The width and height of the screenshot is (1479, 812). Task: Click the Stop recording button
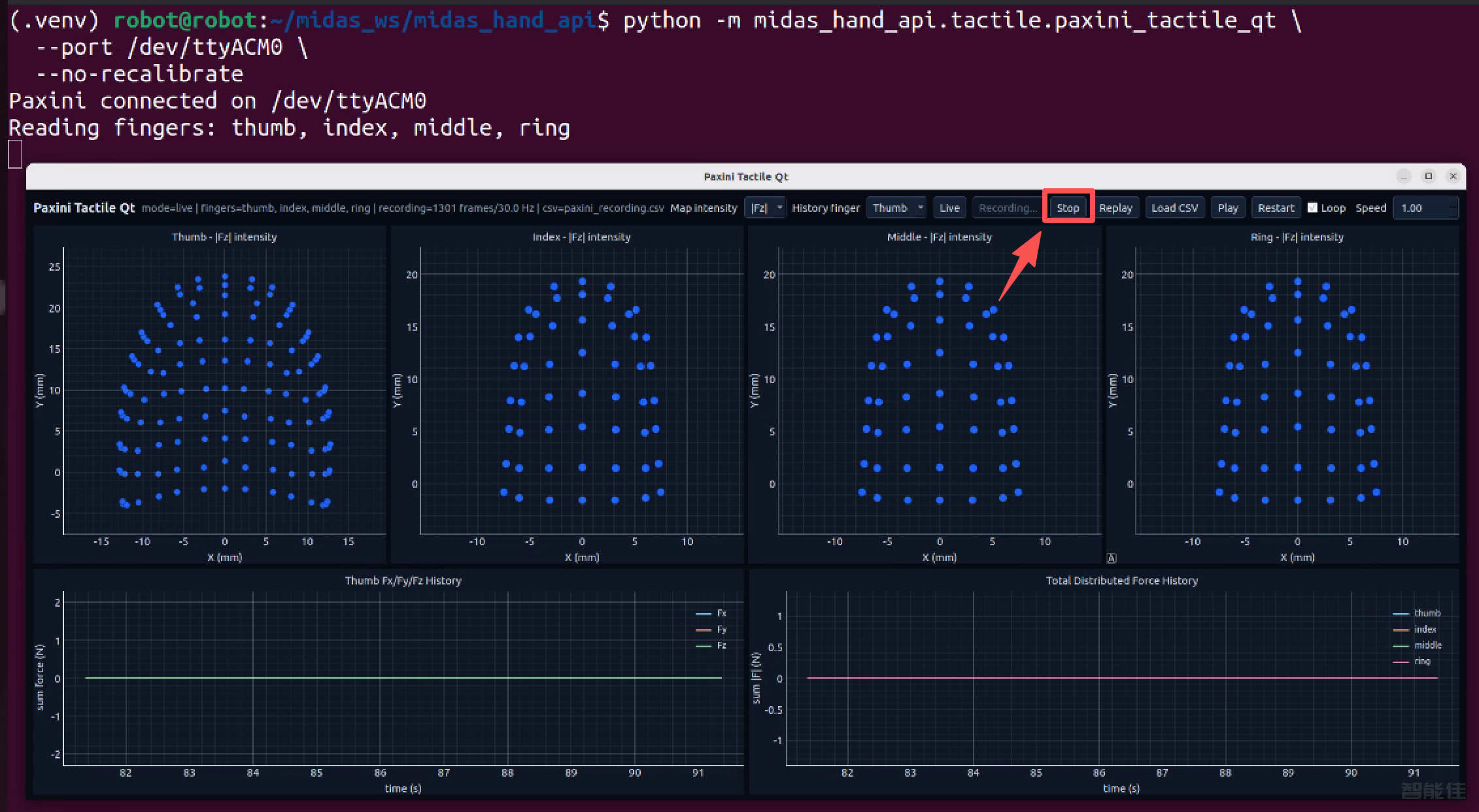coord(1068,208)
